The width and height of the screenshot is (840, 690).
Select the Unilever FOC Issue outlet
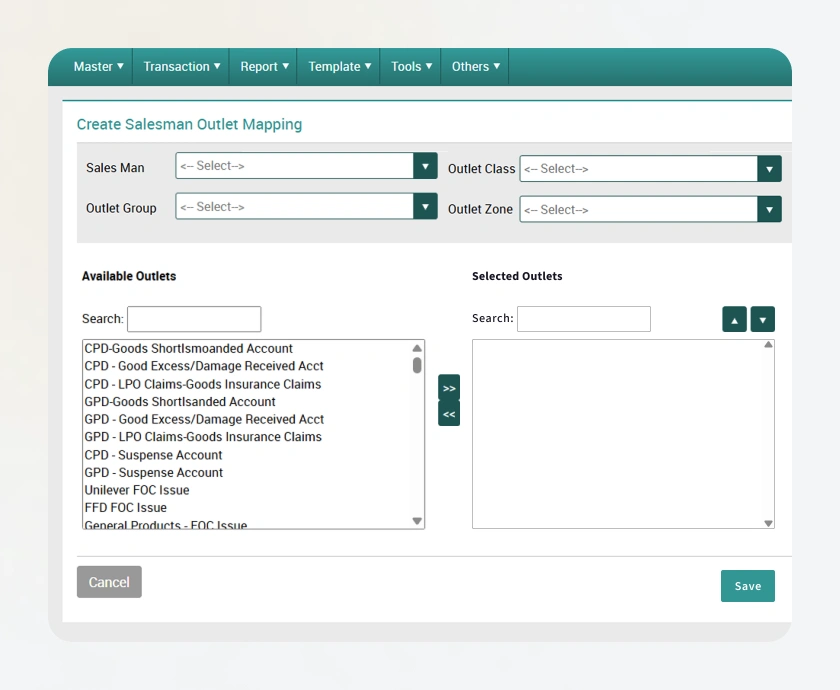(x=137, y=490)
